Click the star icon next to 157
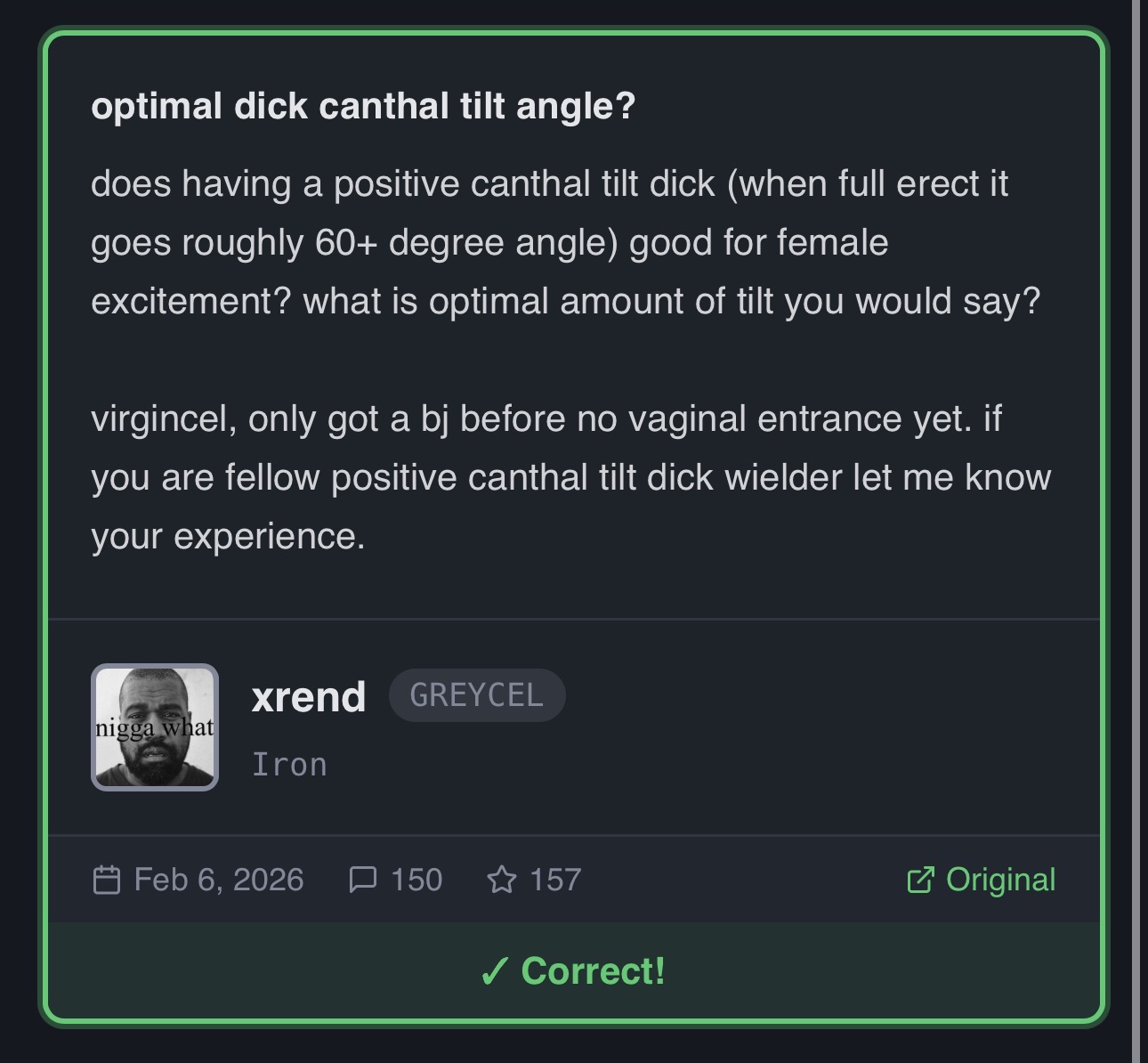The width and height of the screenshot is (1148, 1063). 502,880
